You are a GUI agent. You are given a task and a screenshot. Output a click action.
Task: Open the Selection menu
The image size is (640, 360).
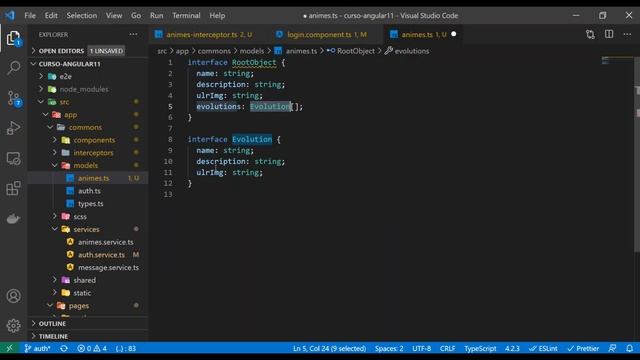[x=82, y=16]
